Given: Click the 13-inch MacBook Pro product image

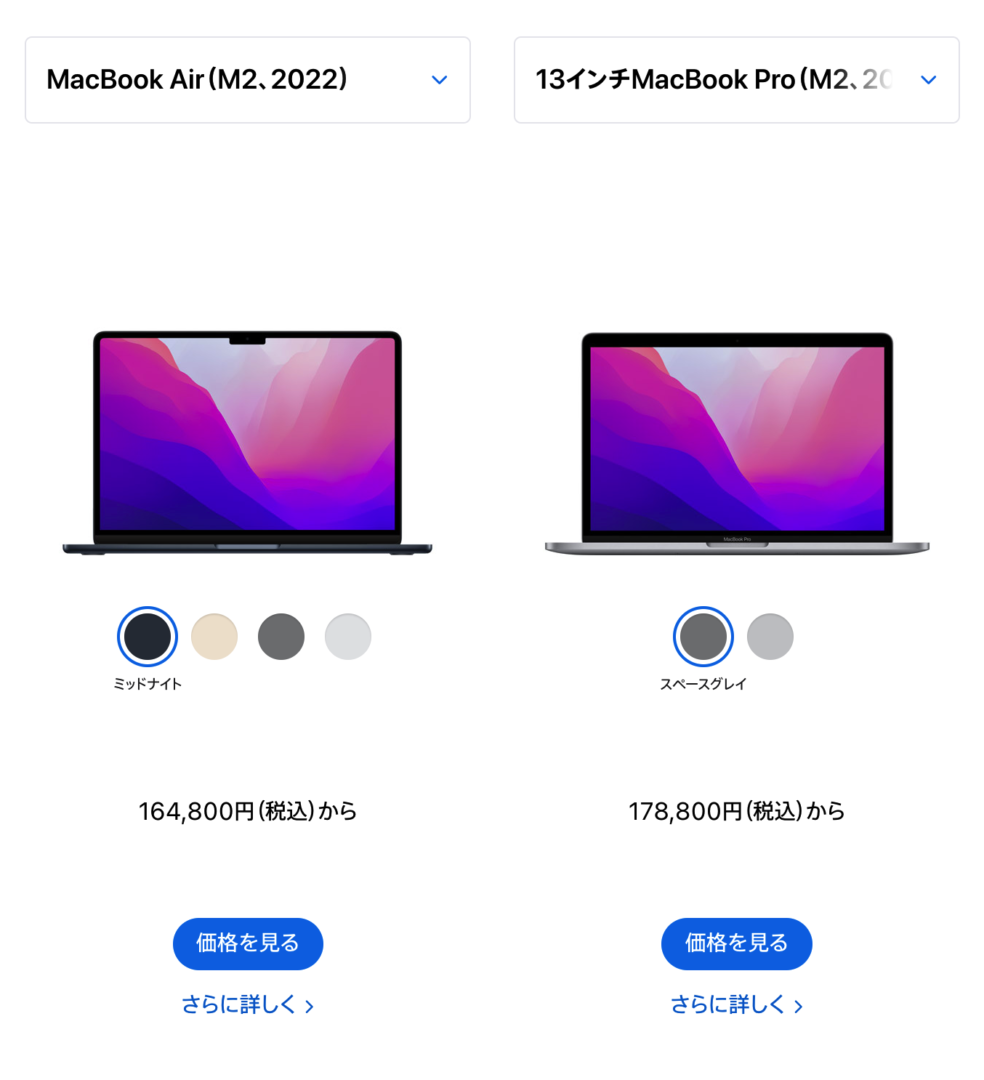Looking at the screenshot, I should [x=737, y=444].
